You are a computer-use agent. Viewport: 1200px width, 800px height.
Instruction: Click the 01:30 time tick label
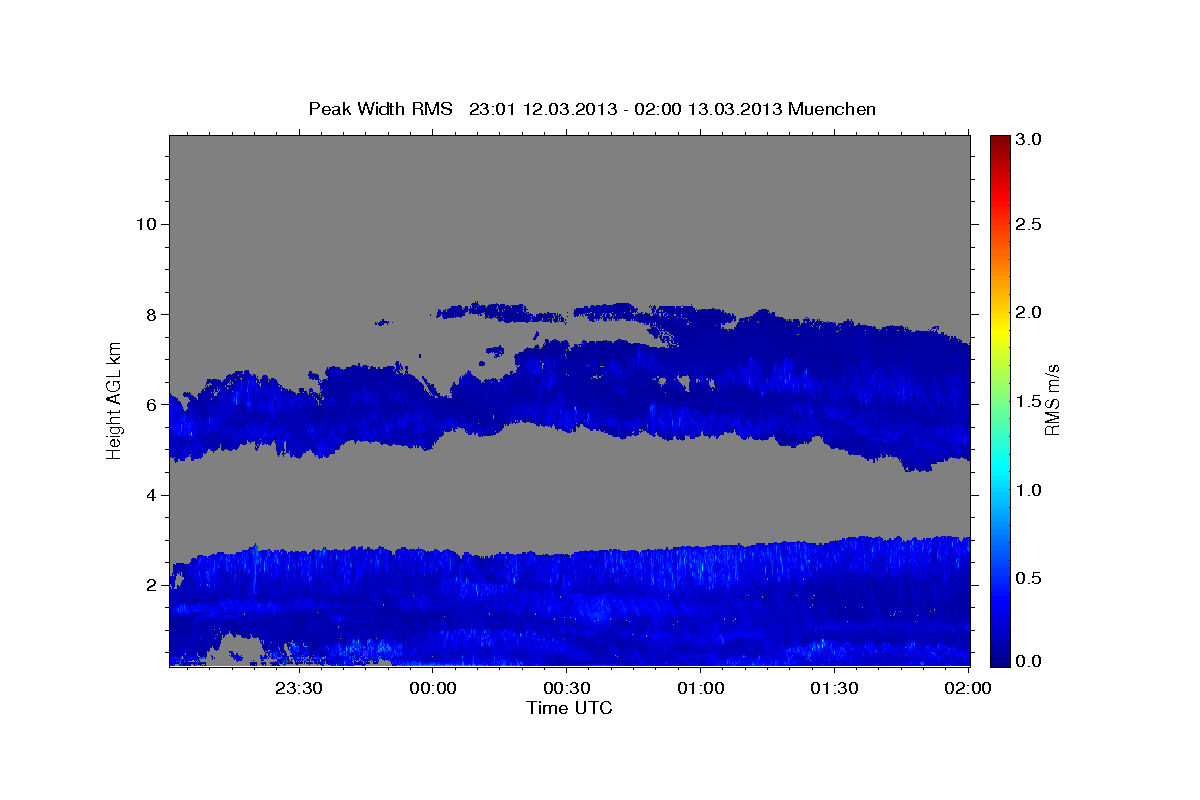tap(834, 689)
